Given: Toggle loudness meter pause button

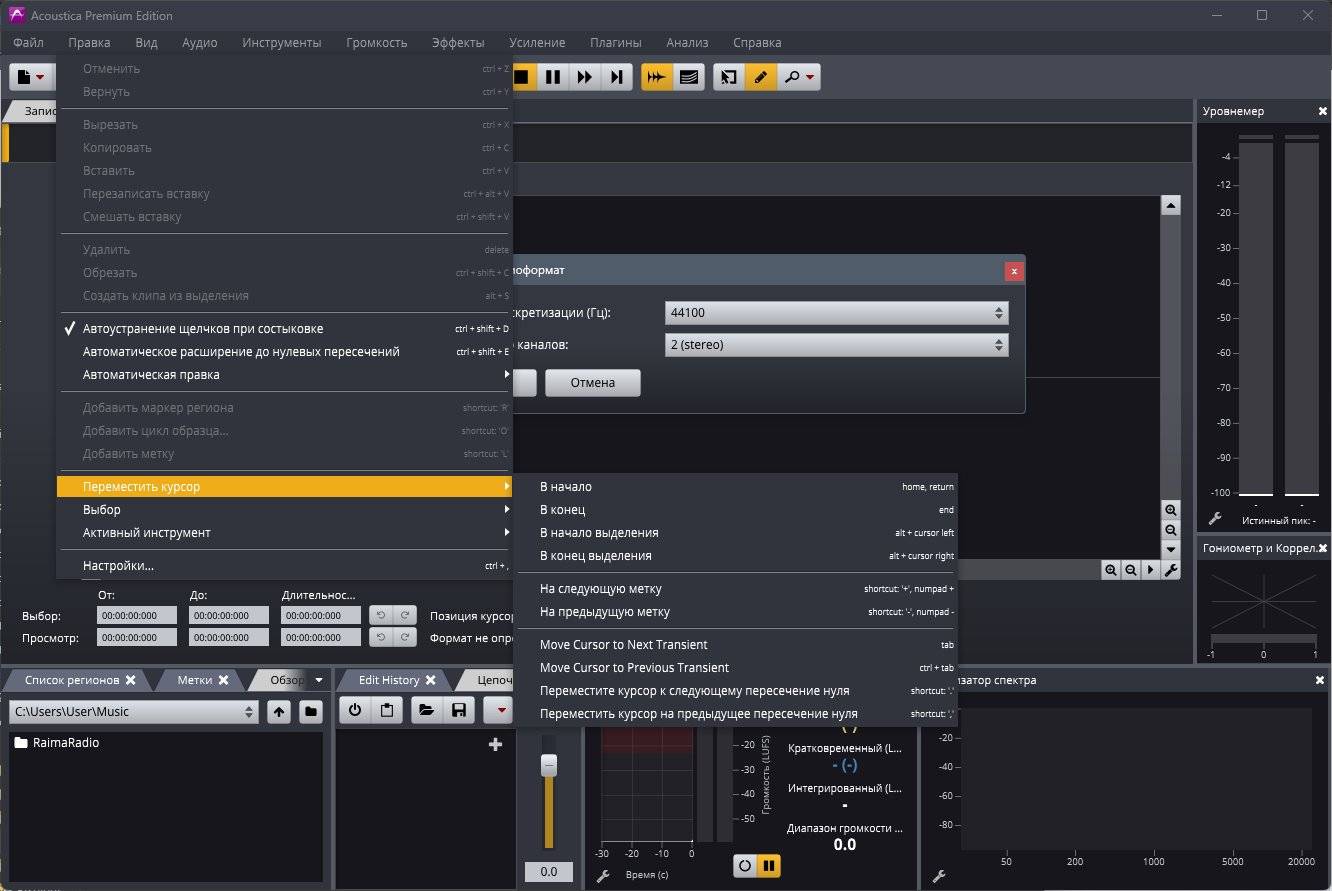Looking at the screenshot, I should coord(769,866).
